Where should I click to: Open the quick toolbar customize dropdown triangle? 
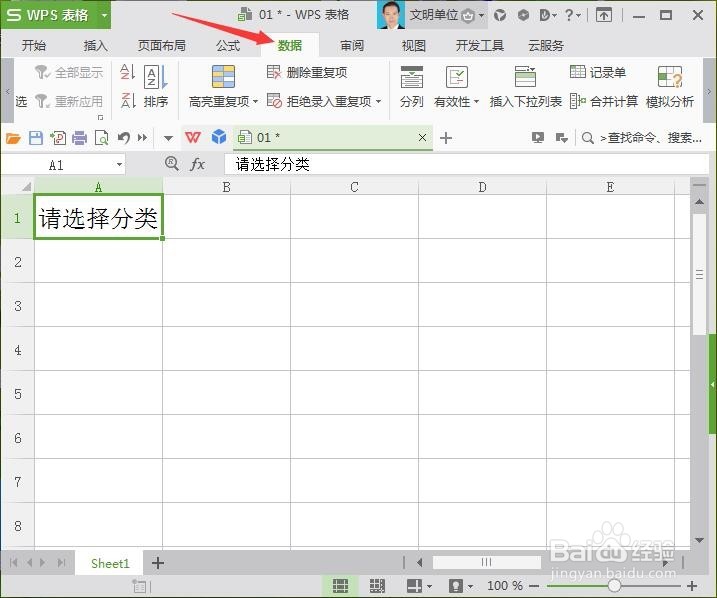click(x=168, y=138)
